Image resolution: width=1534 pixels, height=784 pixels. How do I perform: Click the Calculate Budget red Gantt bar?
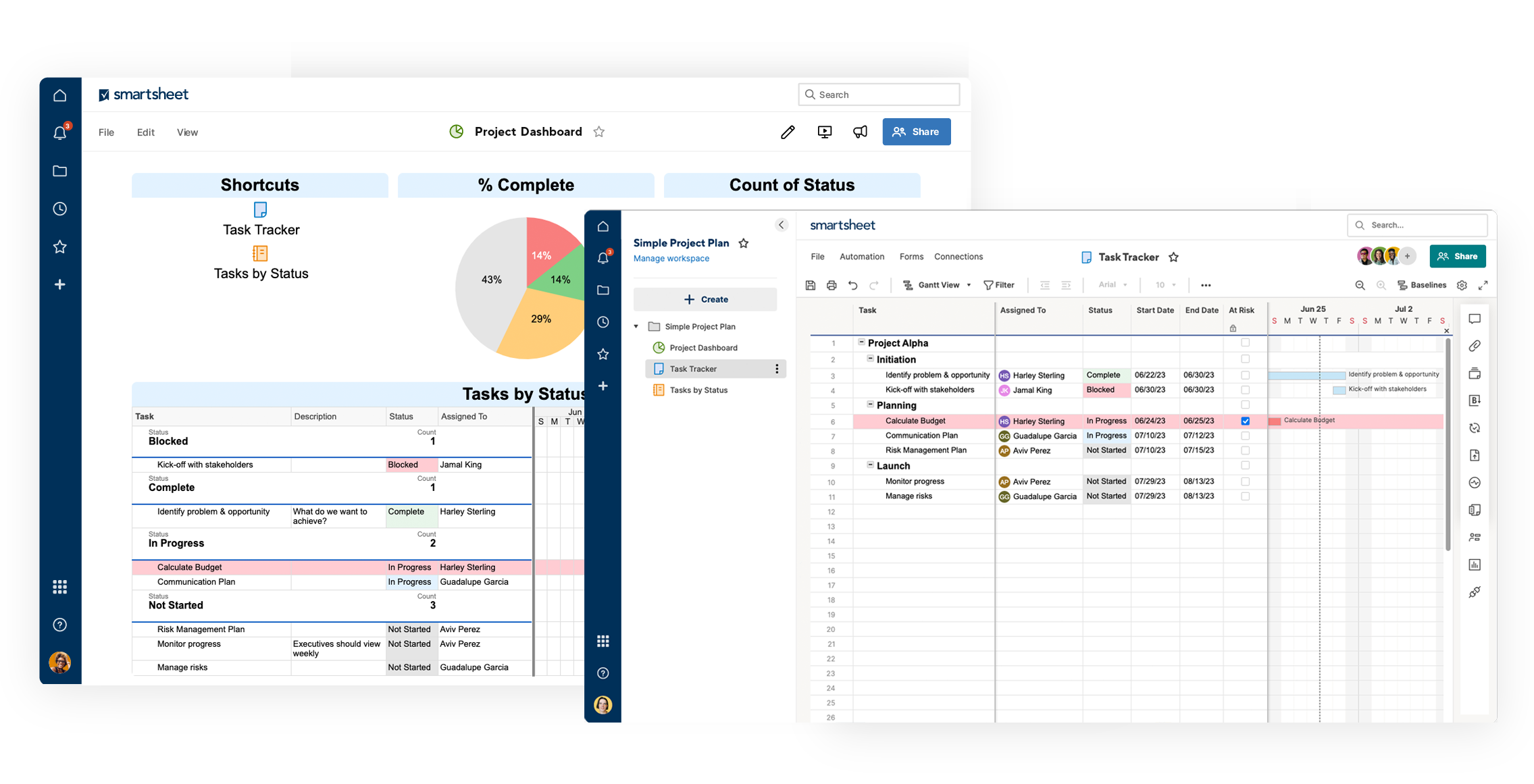click(1275, 421)
